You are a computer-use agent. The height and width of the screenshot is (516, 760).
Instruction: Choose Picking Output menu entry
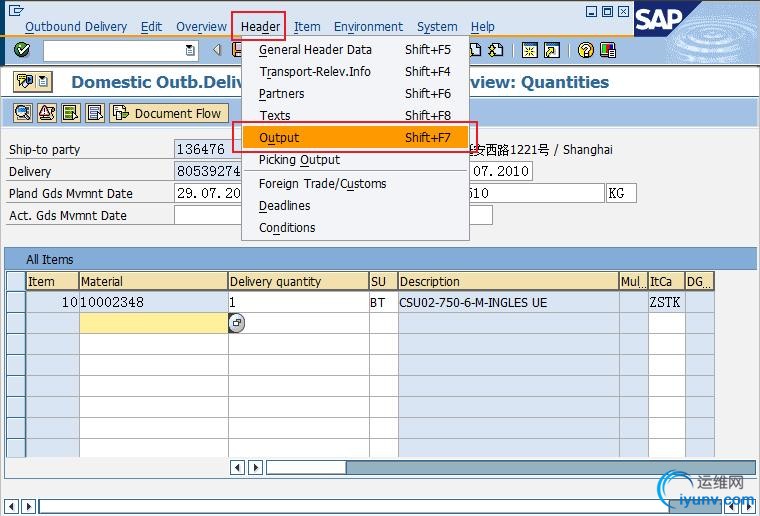coord(355,159)
